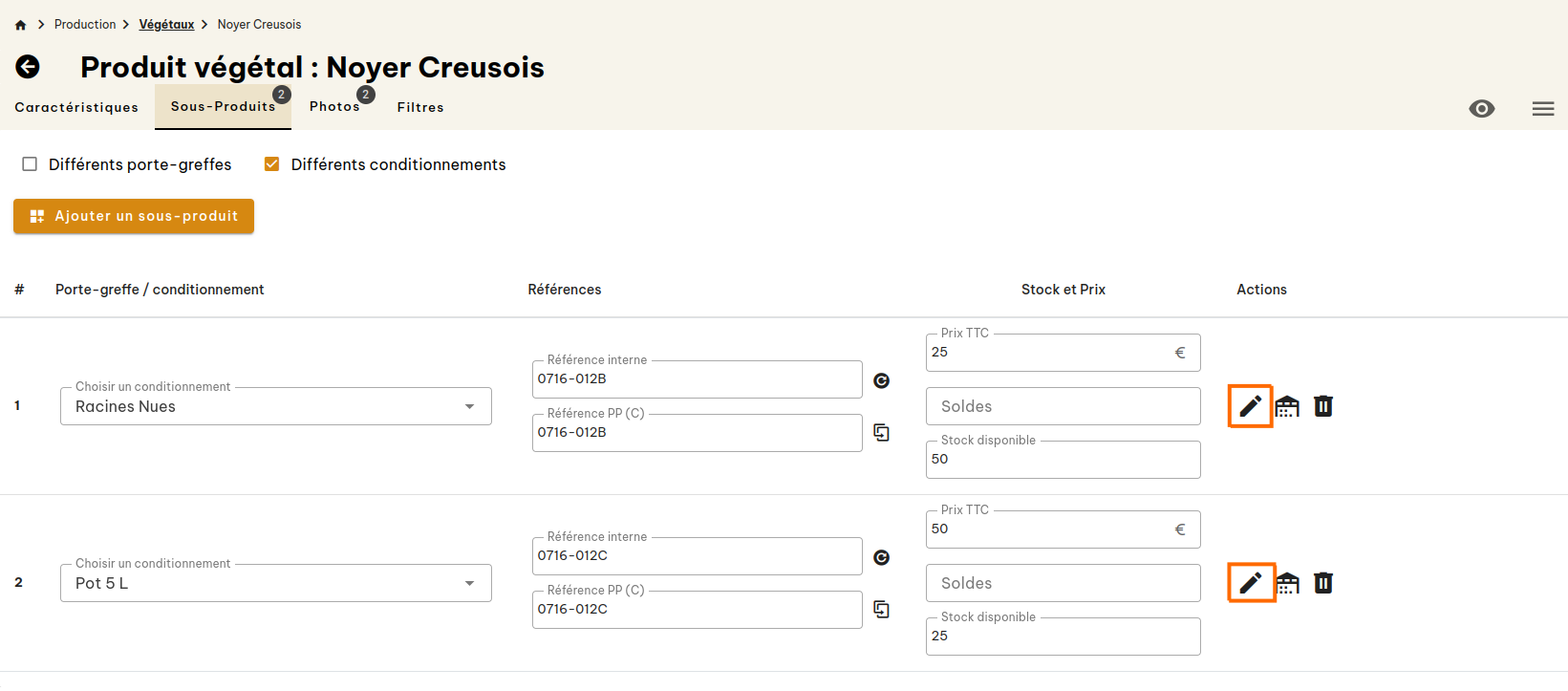Click the edit pencil icon for Racines Nues
The height and width of the screenshot is (691, 1568).
coord(1250,405)
